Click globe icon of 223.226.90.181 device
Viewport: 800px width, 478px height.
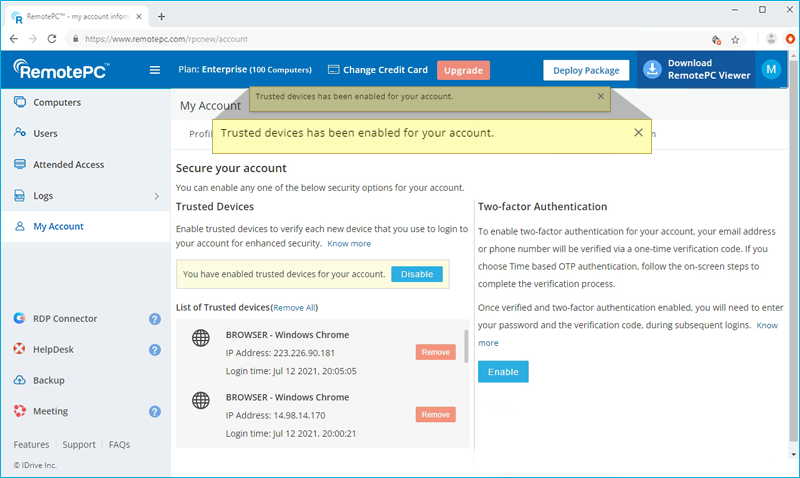(x=201, y=338)
